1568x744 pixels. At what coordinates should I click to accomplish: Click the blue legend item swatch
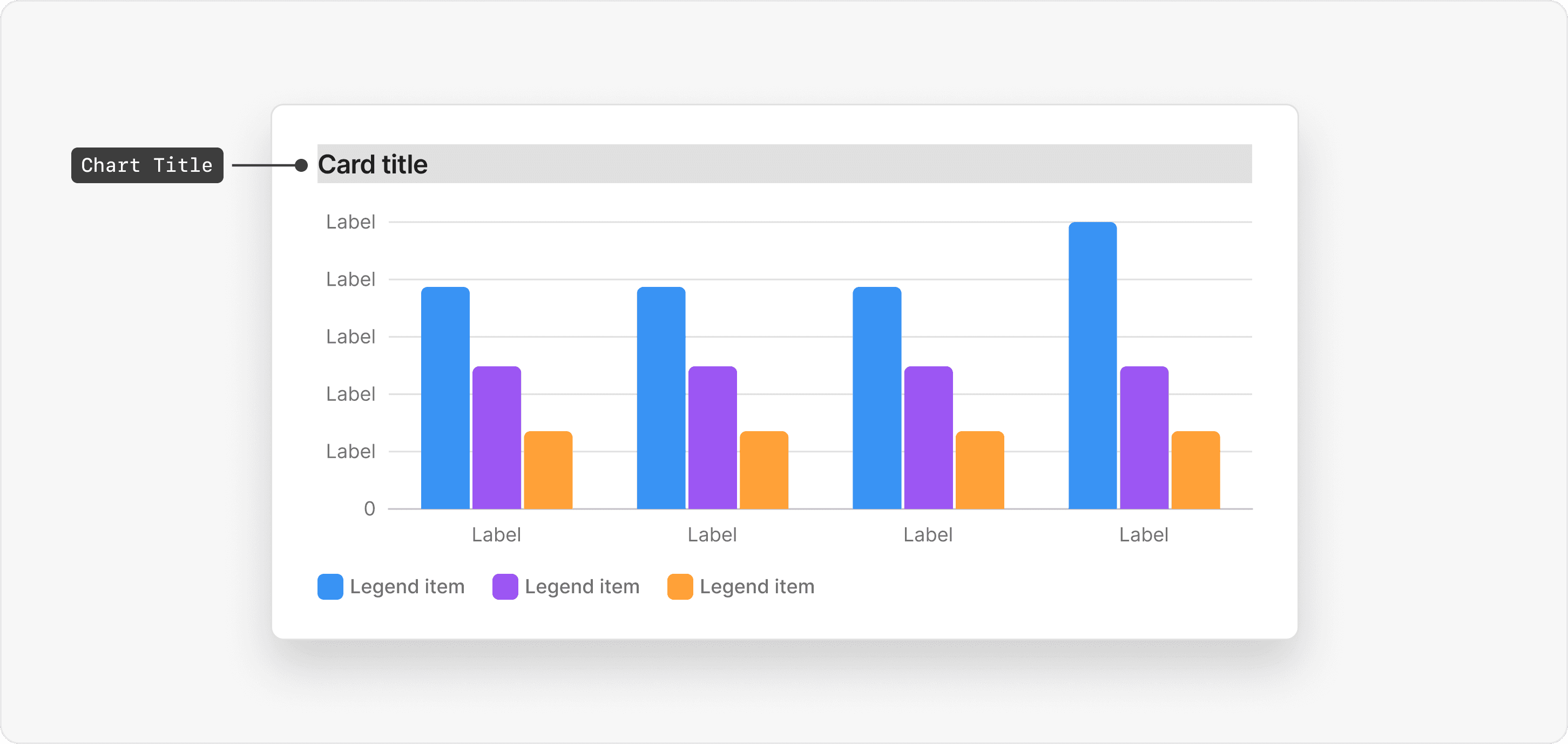point(330,586)
